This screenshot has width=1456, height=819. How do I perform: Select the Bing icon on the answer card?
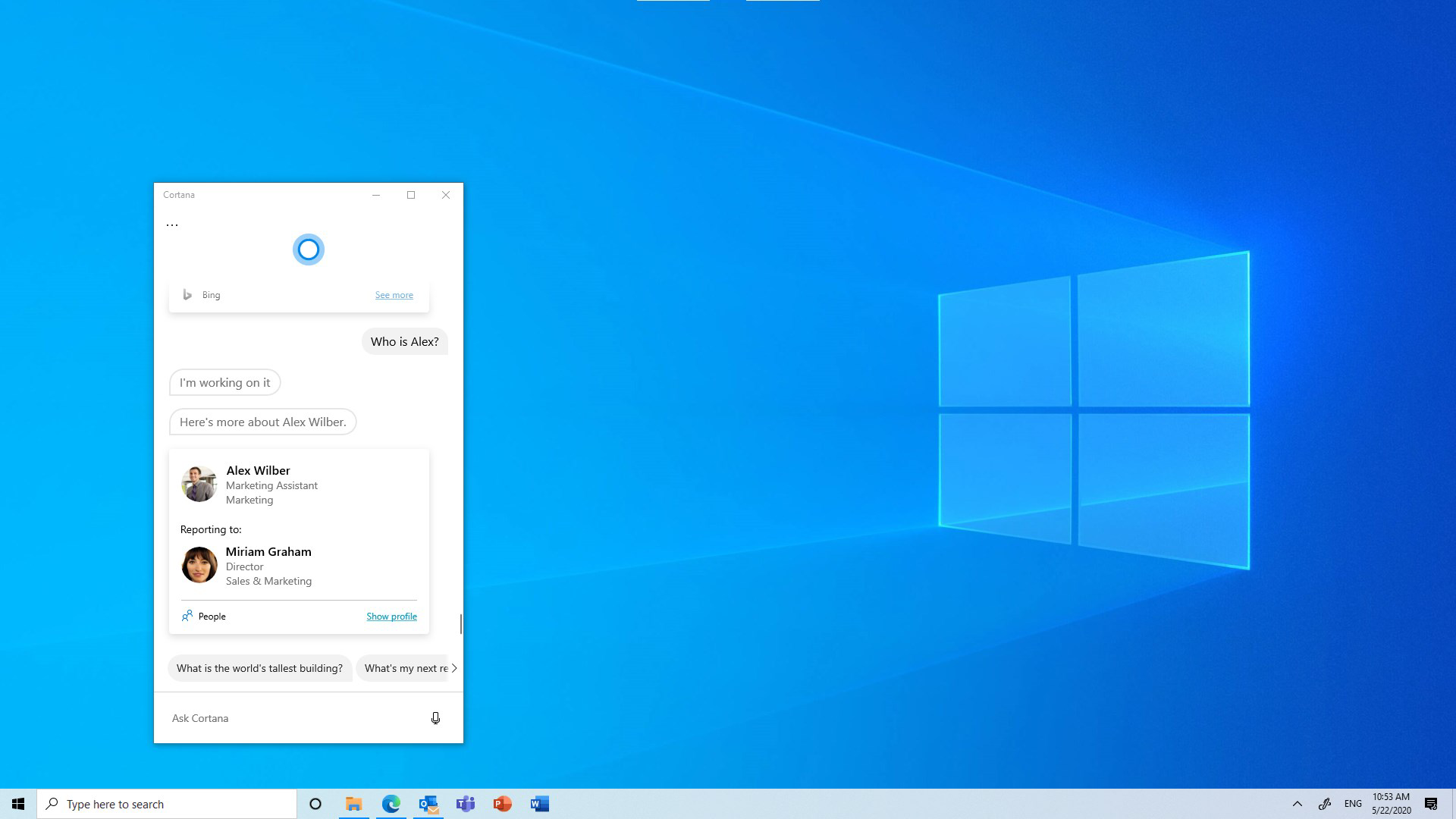187,294
